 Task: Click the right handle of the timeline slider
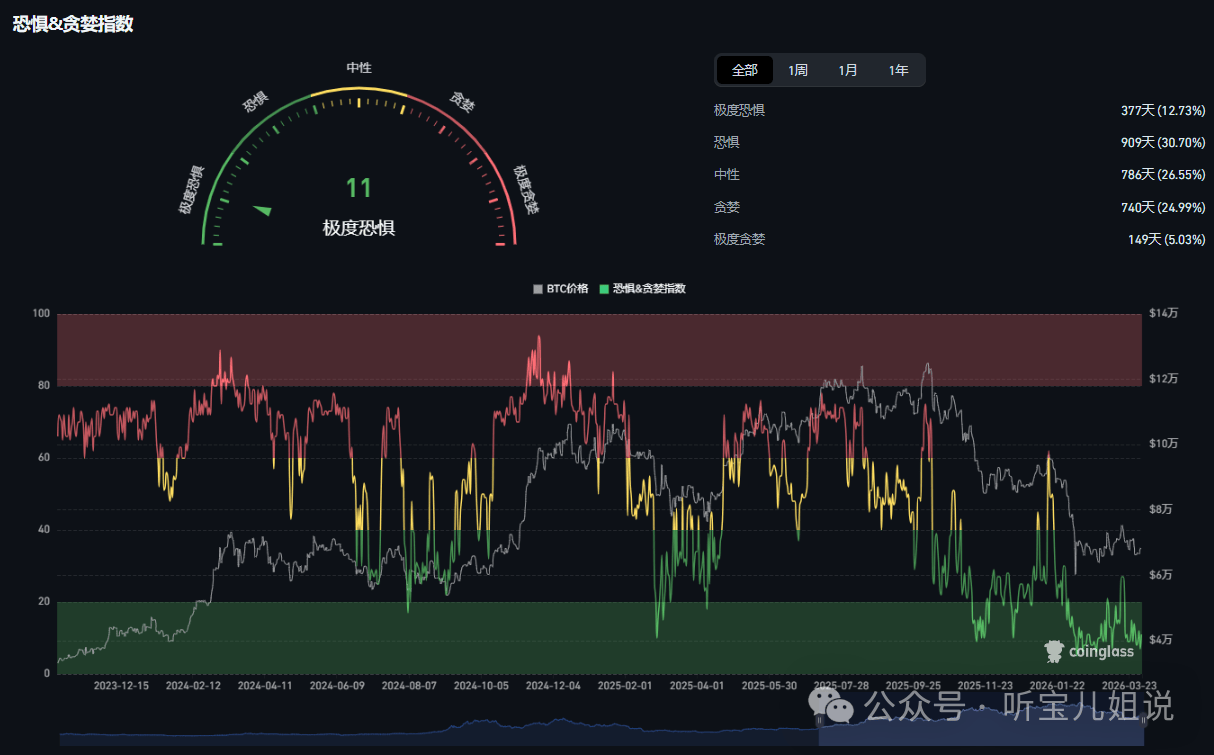(x=1142, y=723)
